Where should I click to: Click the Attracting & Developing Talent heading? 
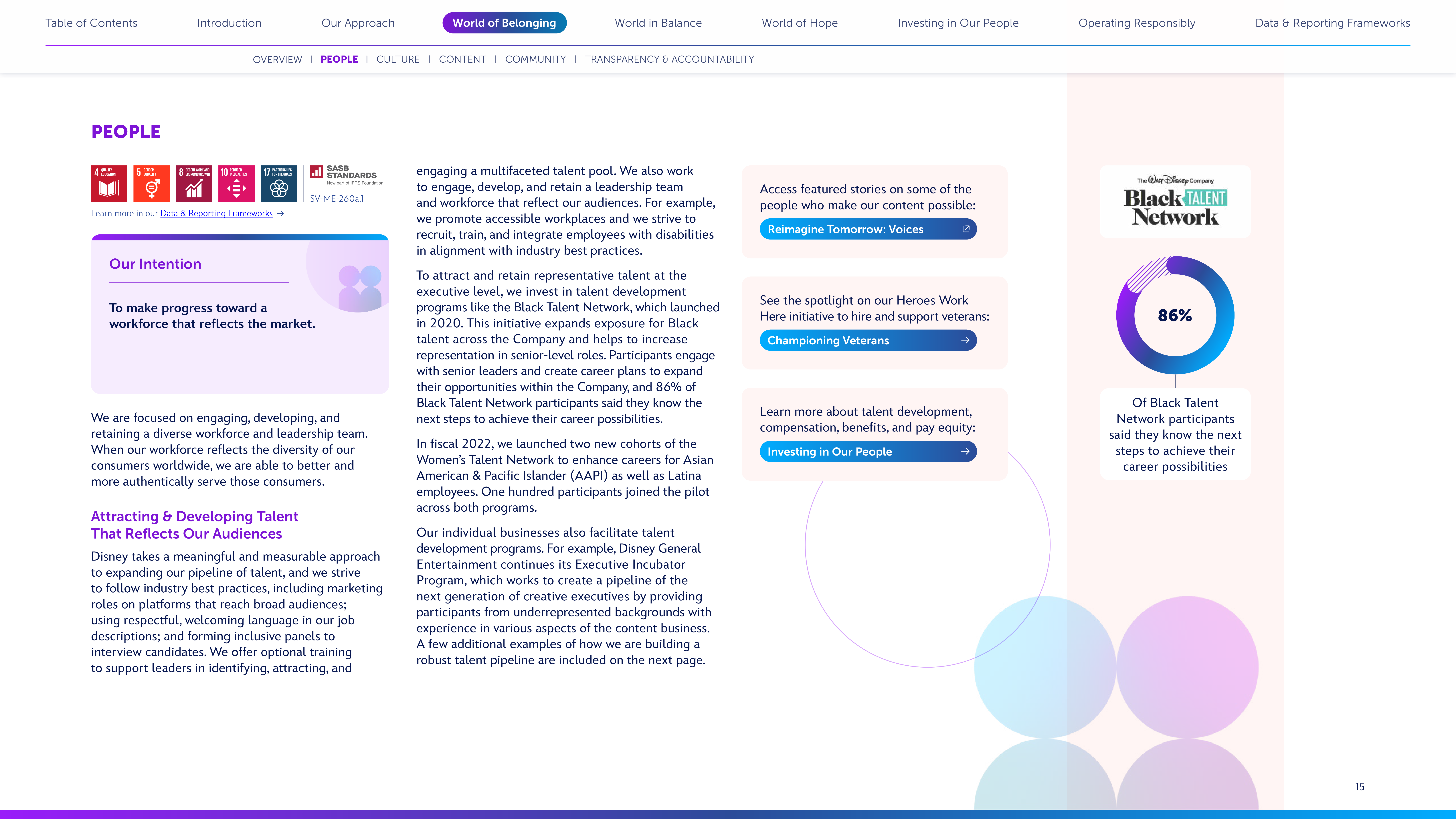point(195,525)
